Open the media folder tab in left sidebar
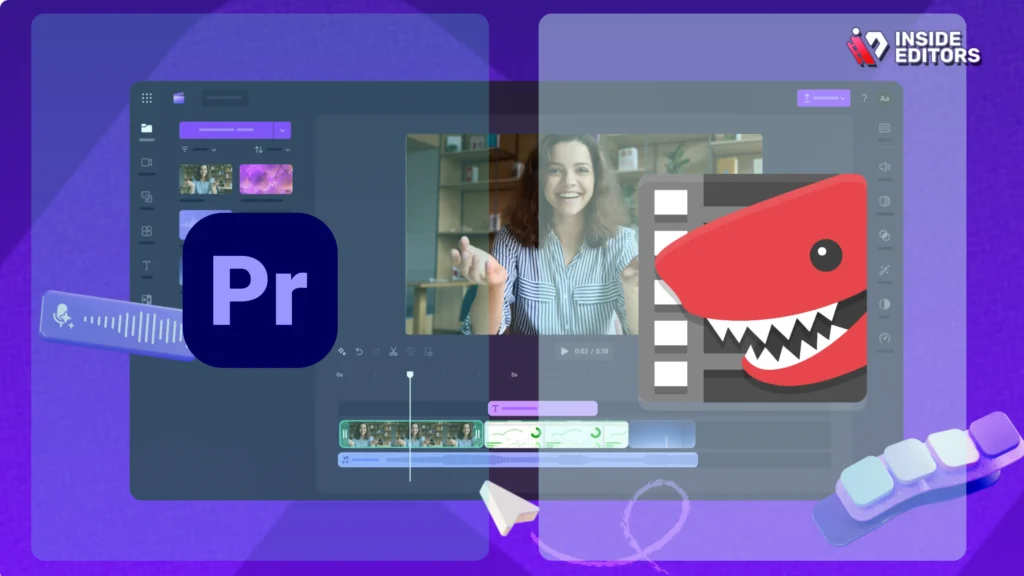This screenshot has width=1024, height=576. tap(147, 128)
